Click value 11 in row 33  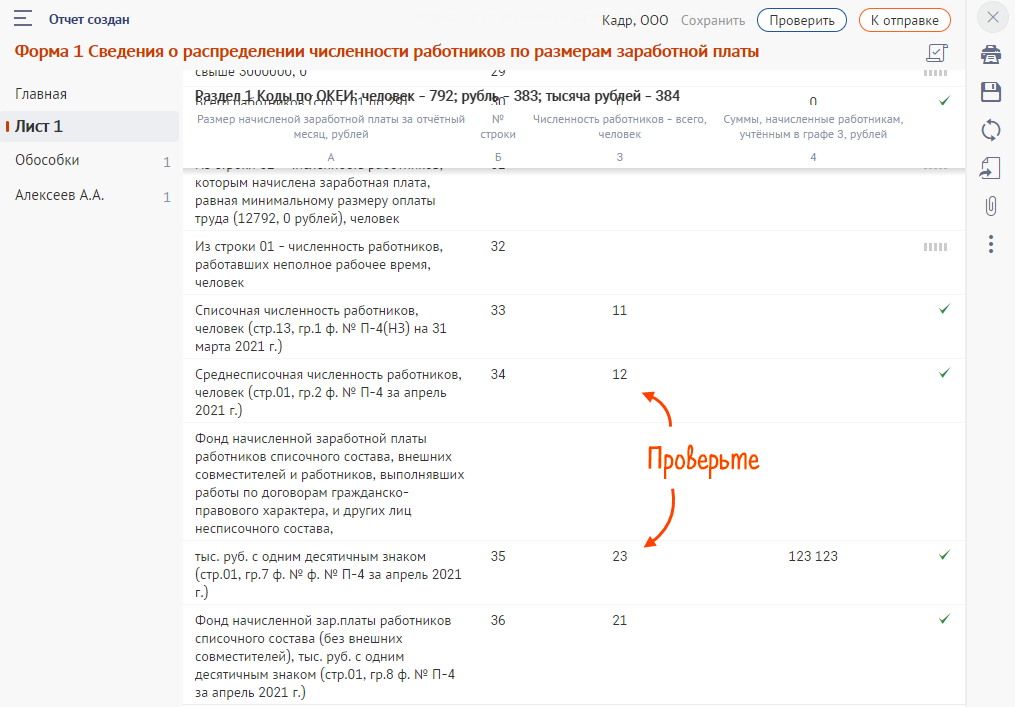point(619,310)
